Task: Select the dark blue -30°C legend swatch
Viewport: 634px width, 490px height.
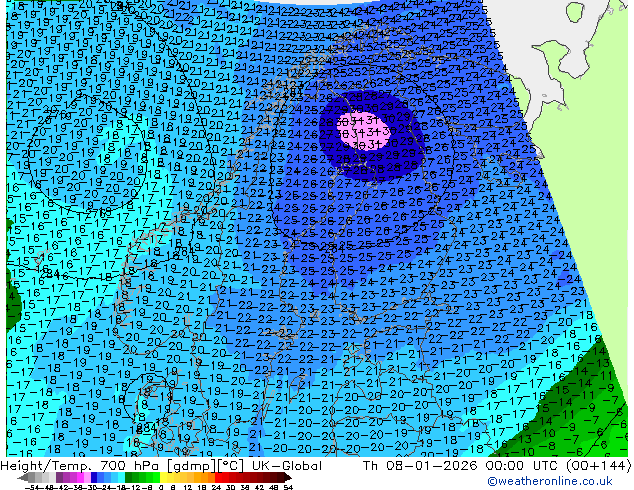Action: pyautogui.click(x=94, y=477)
